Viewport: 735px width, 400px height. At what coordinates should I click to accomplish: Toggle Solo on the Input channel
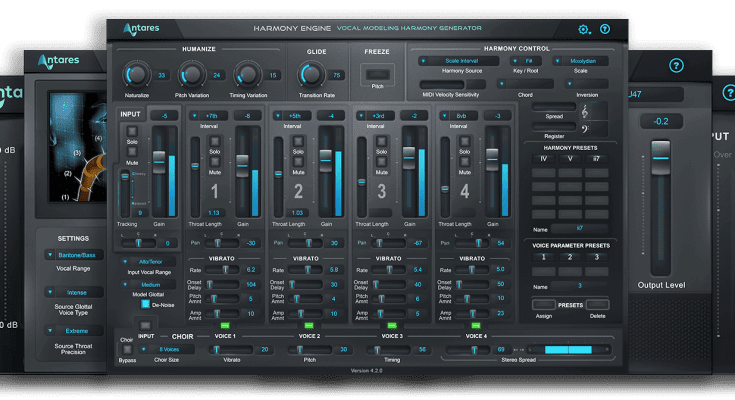(131, 133)
